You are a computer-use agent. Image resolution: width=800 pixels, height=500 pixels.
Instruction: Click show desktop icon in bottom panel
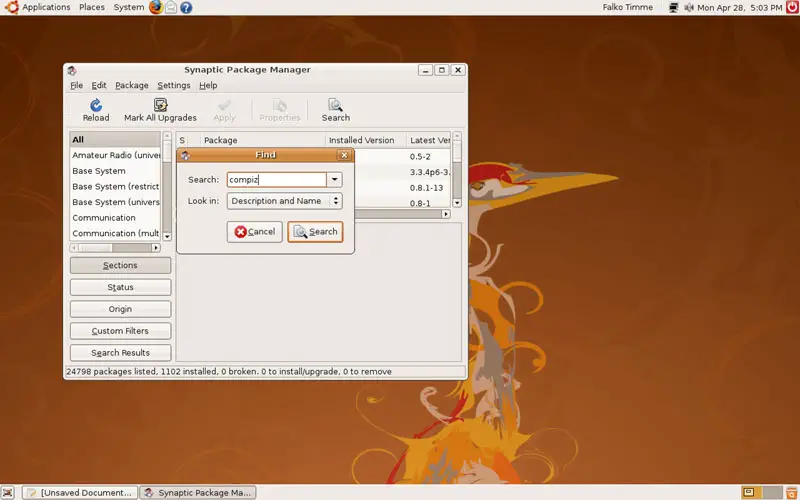click(x=8, y=492)
